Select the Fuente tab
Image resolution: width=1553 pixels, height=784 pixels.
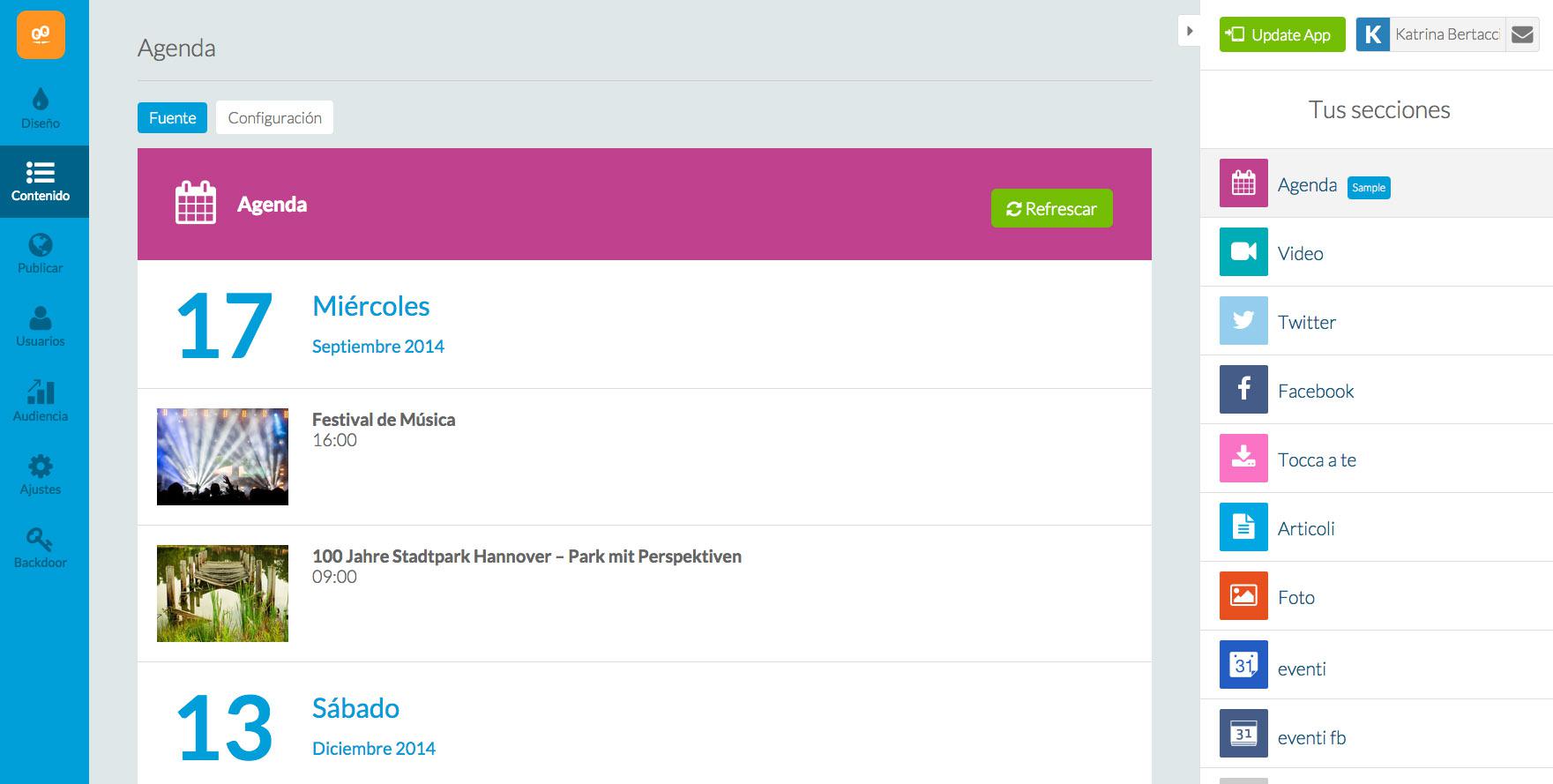tap(172, 118)
